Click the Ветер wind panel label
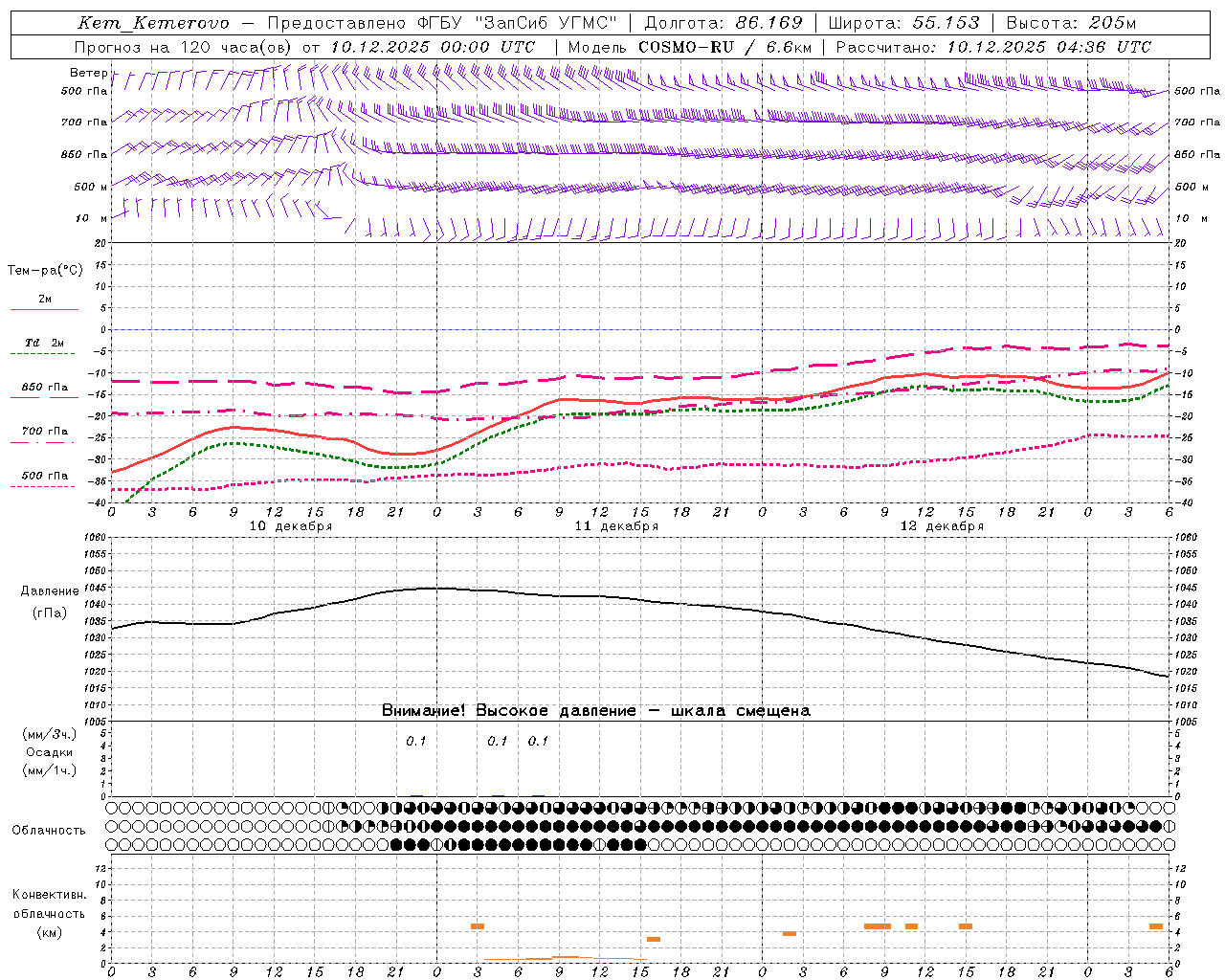 pos(88,73)
